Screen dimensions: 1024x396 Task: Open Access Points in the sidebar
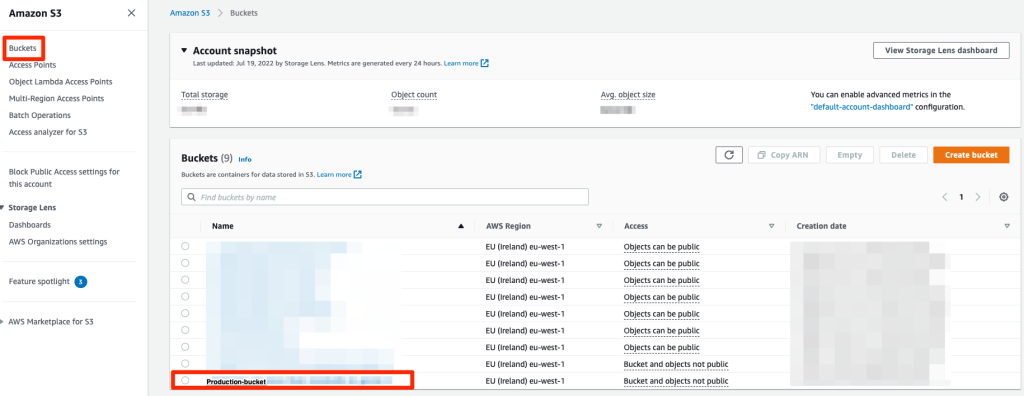click(x=33, y=65)
